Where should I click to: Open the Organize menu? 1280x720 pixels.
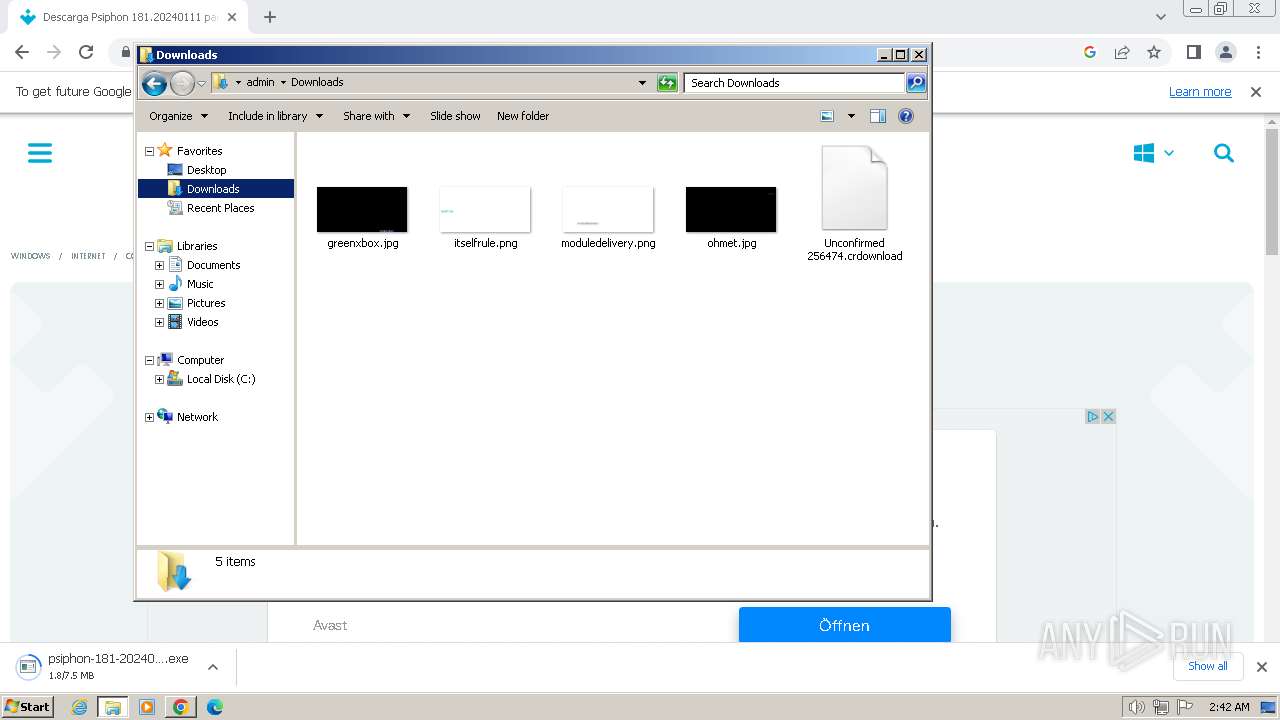tap(178, 116)
